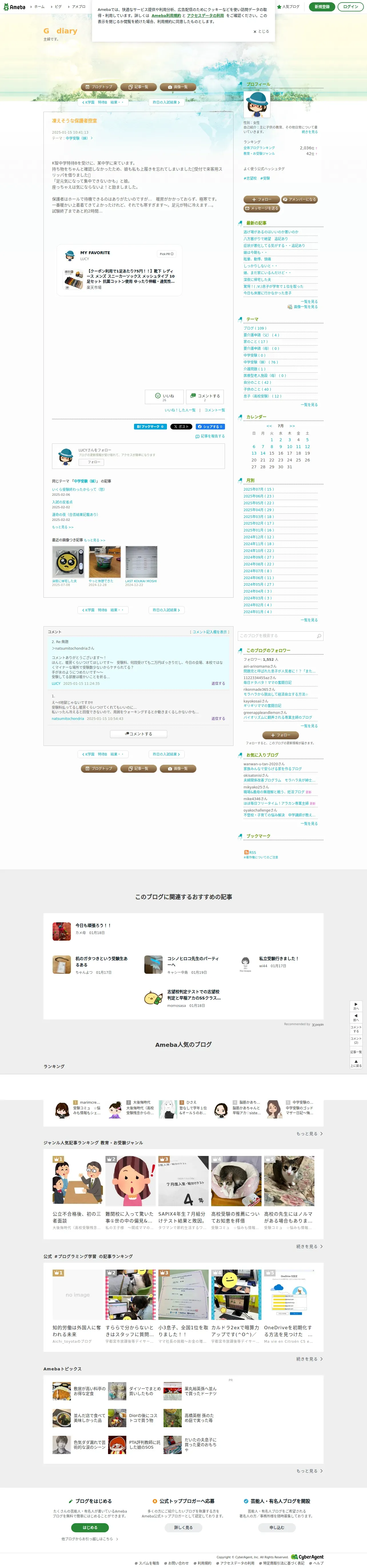Open theme 中学受験（娘）(76) in sidebar
Image resolution: width=367 pixels, height=1568 pixels.
(261, 362)
